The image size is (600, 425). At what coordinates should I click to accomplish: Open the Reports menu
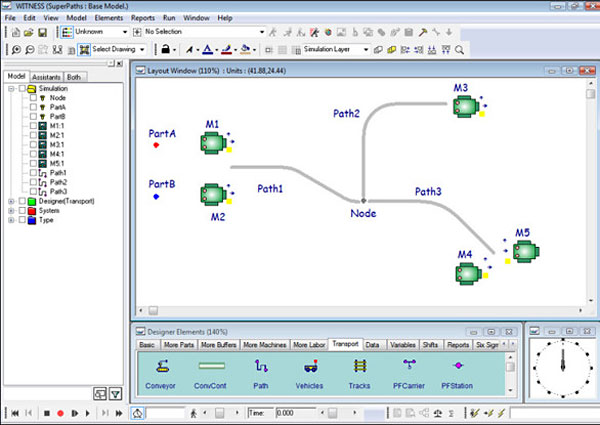pyautogui.click(x=143, y=18)
